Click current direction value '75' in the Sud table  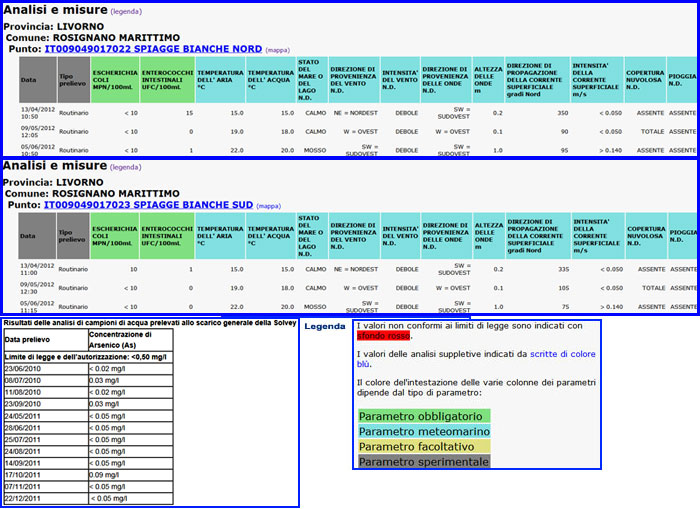tap(565, 307)
